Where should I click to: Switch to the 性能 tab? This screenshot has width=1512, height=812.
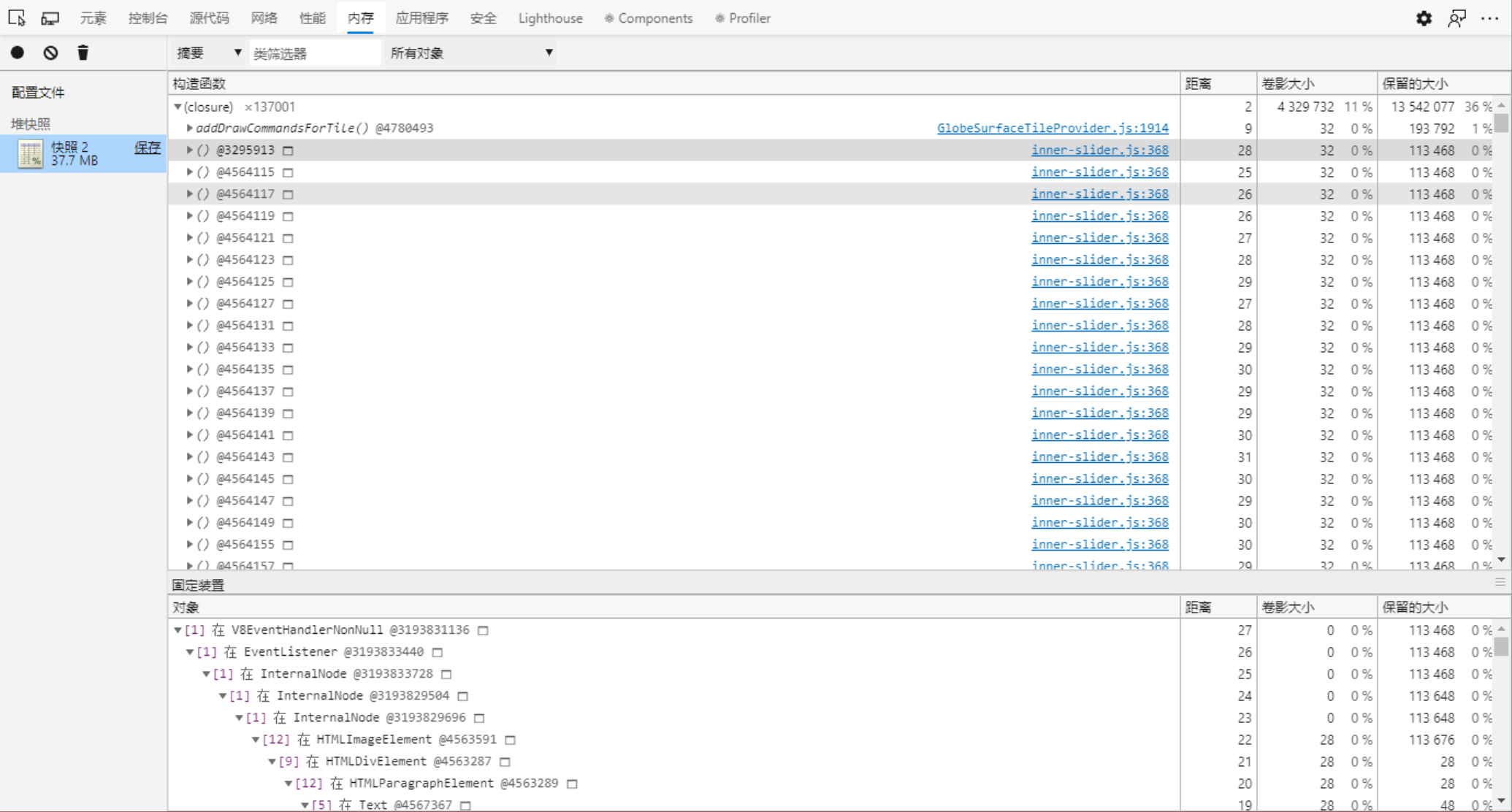(313, 18)
